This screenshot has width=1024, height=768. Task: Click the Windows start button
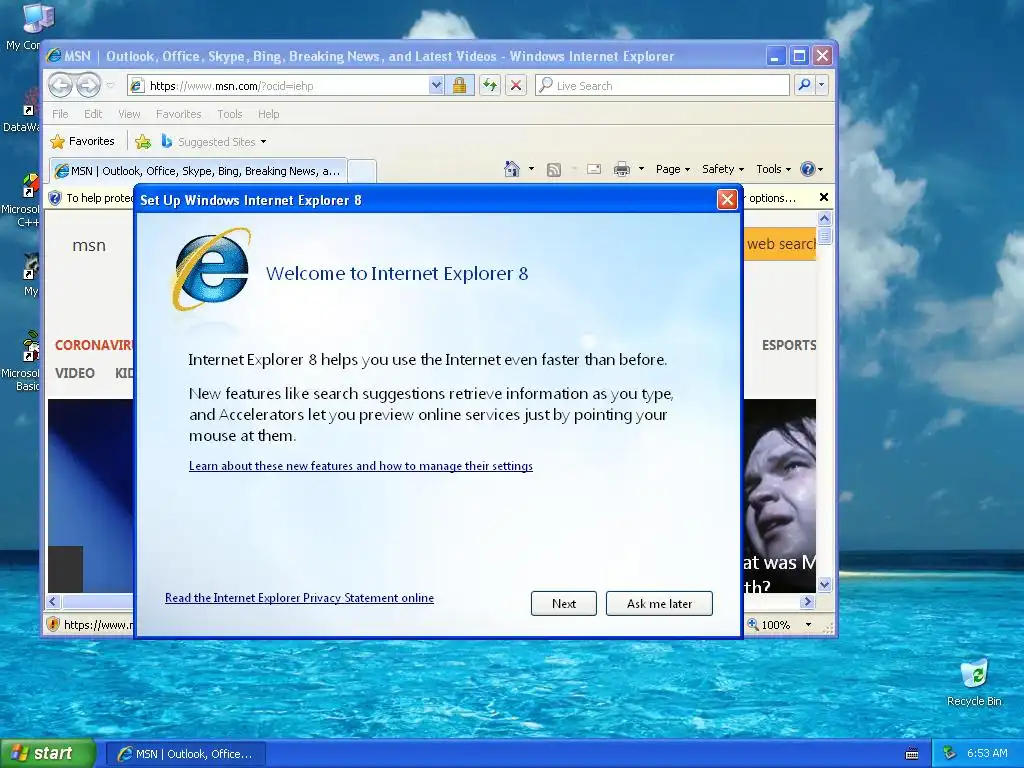click(x=48, y=753)
